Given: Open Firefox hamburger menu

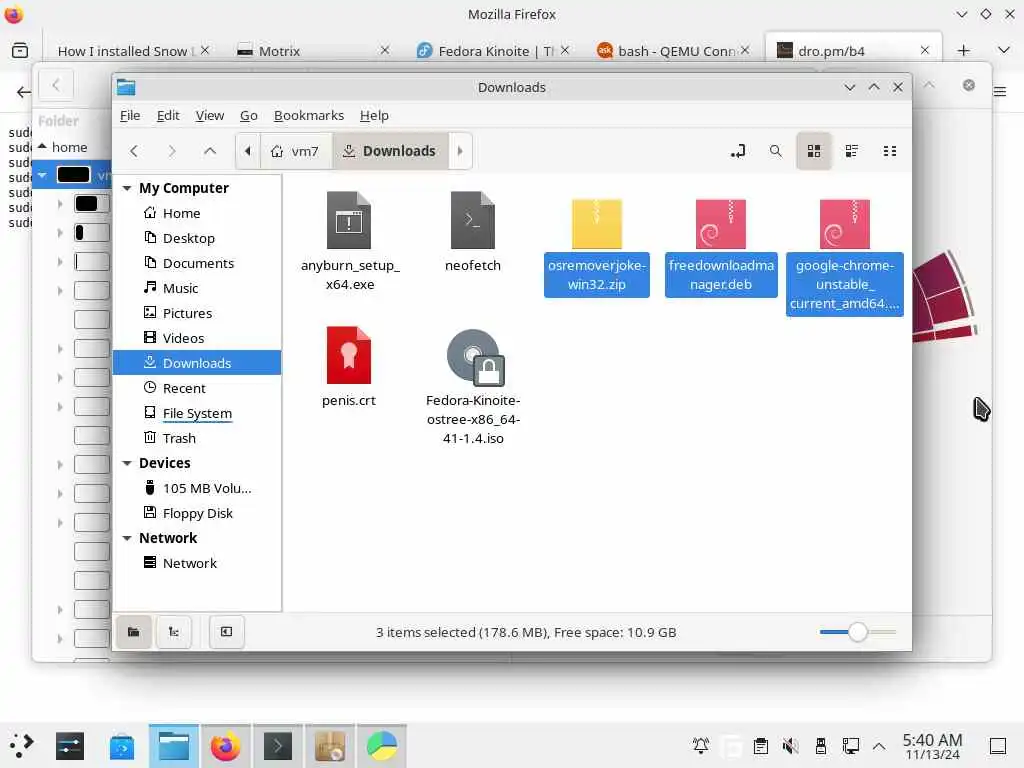Looking at the screenshot, I should coord(1000,91).
